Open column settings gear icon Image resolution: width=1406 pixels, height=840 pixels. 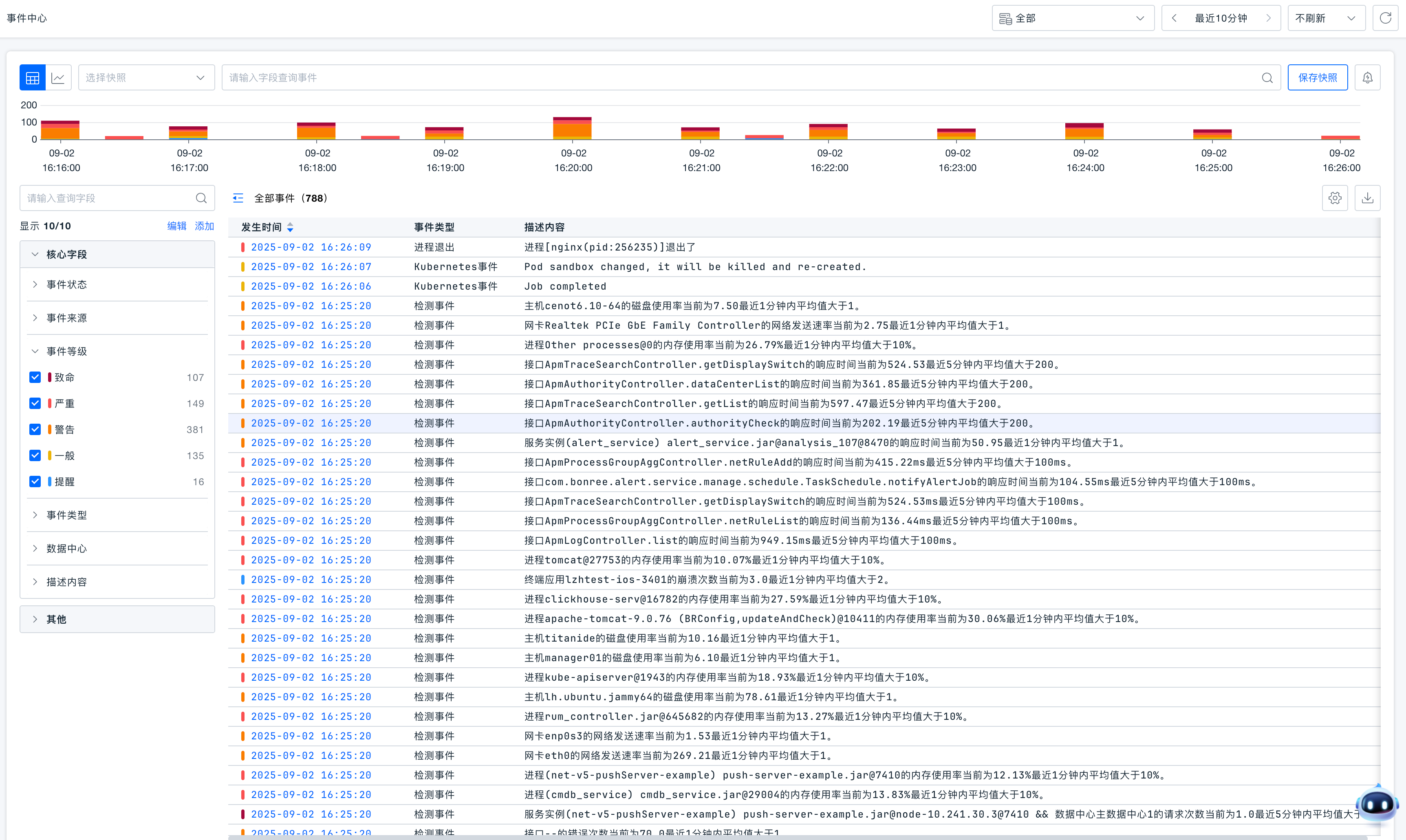click(x=1335, y=198)
